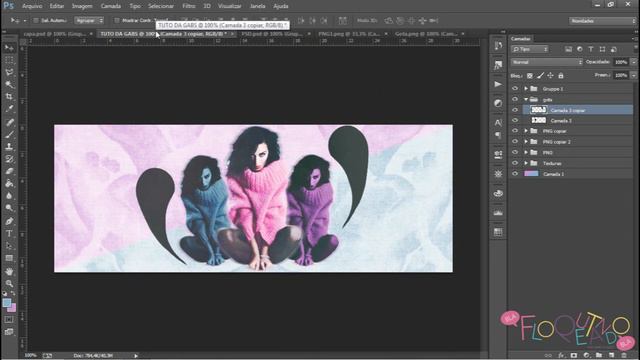Open the Adjustments panel icon
The image size is (640, 360).
pyautogui.click(x=498, y=103)
